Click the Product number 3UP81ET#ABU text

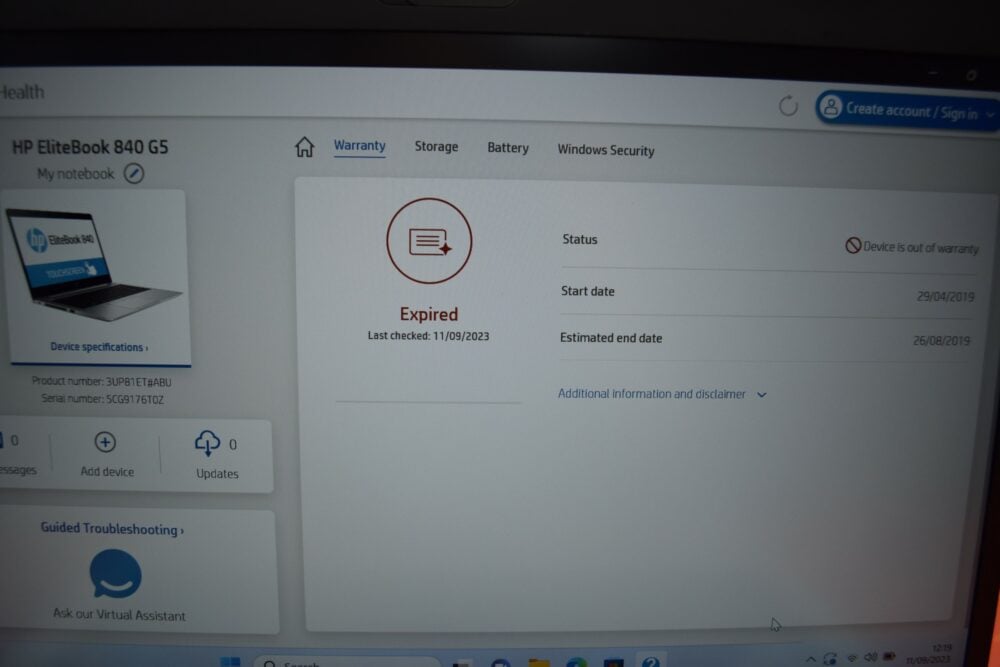tap(102, 381)
